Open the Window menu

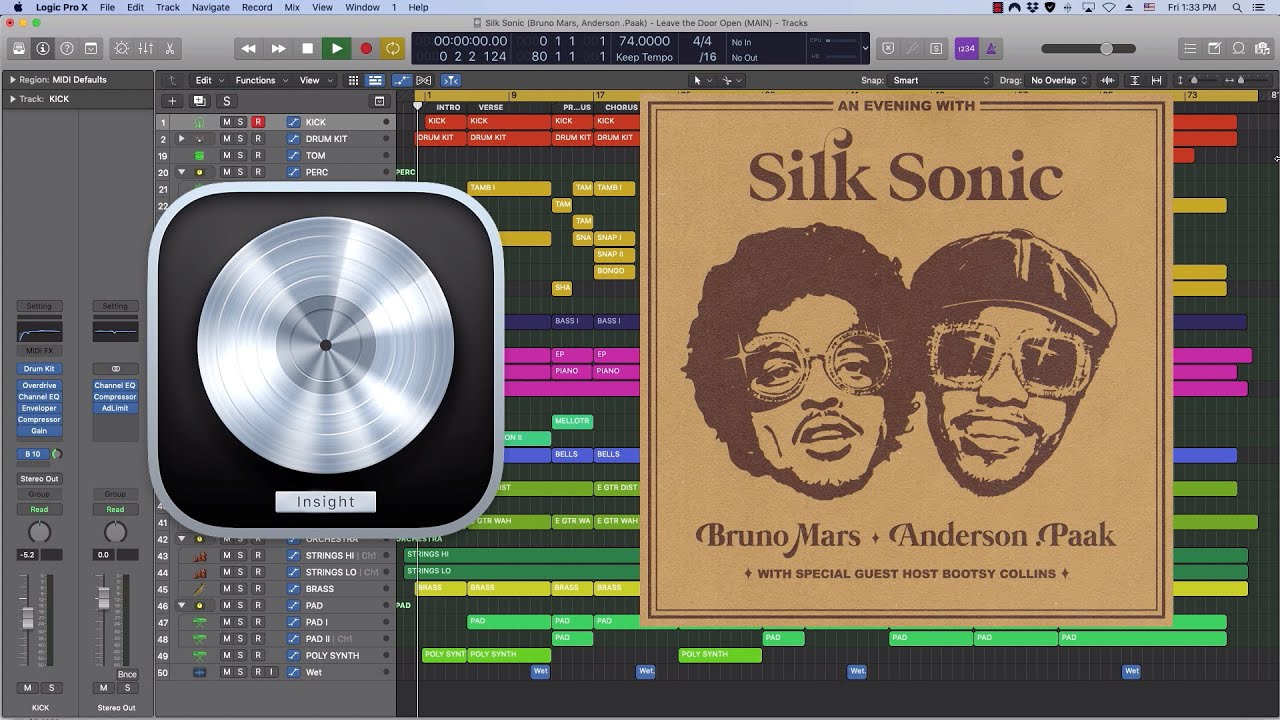click(x=362, y=7)
